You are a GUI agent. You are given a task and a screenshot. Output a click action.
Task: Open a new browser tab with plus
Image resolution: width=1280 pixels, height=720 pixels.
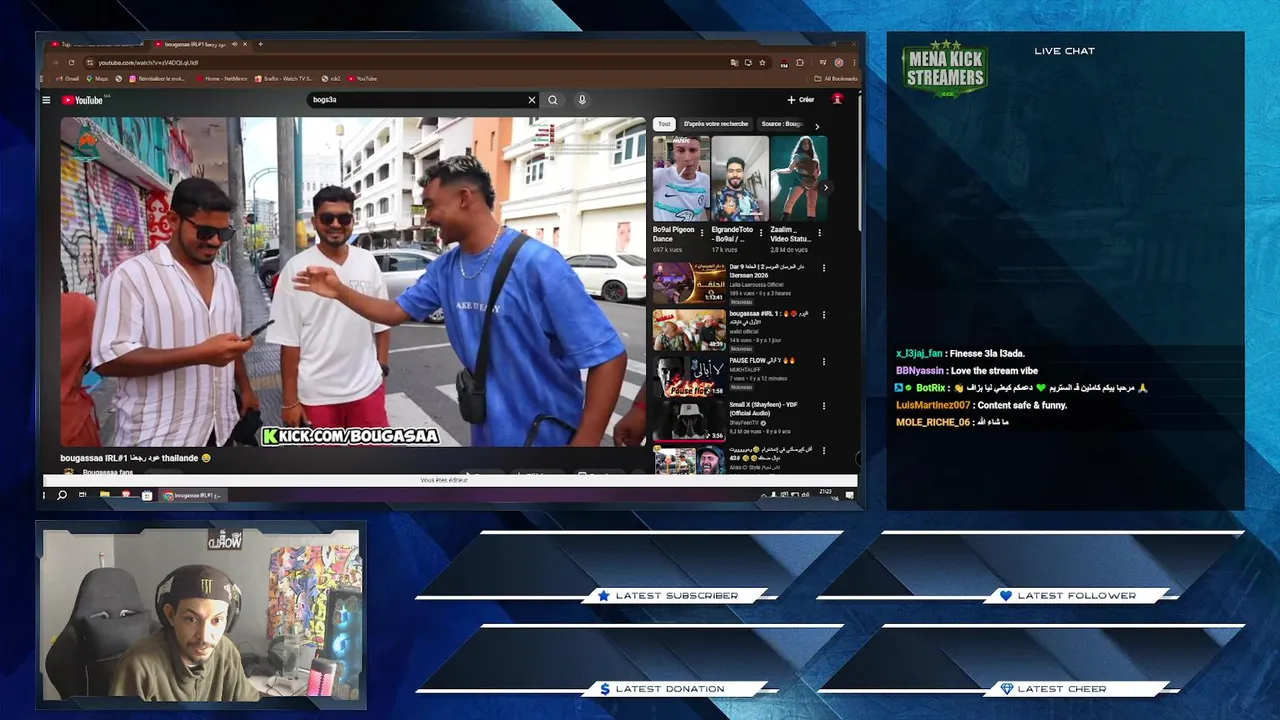(260, 44)
